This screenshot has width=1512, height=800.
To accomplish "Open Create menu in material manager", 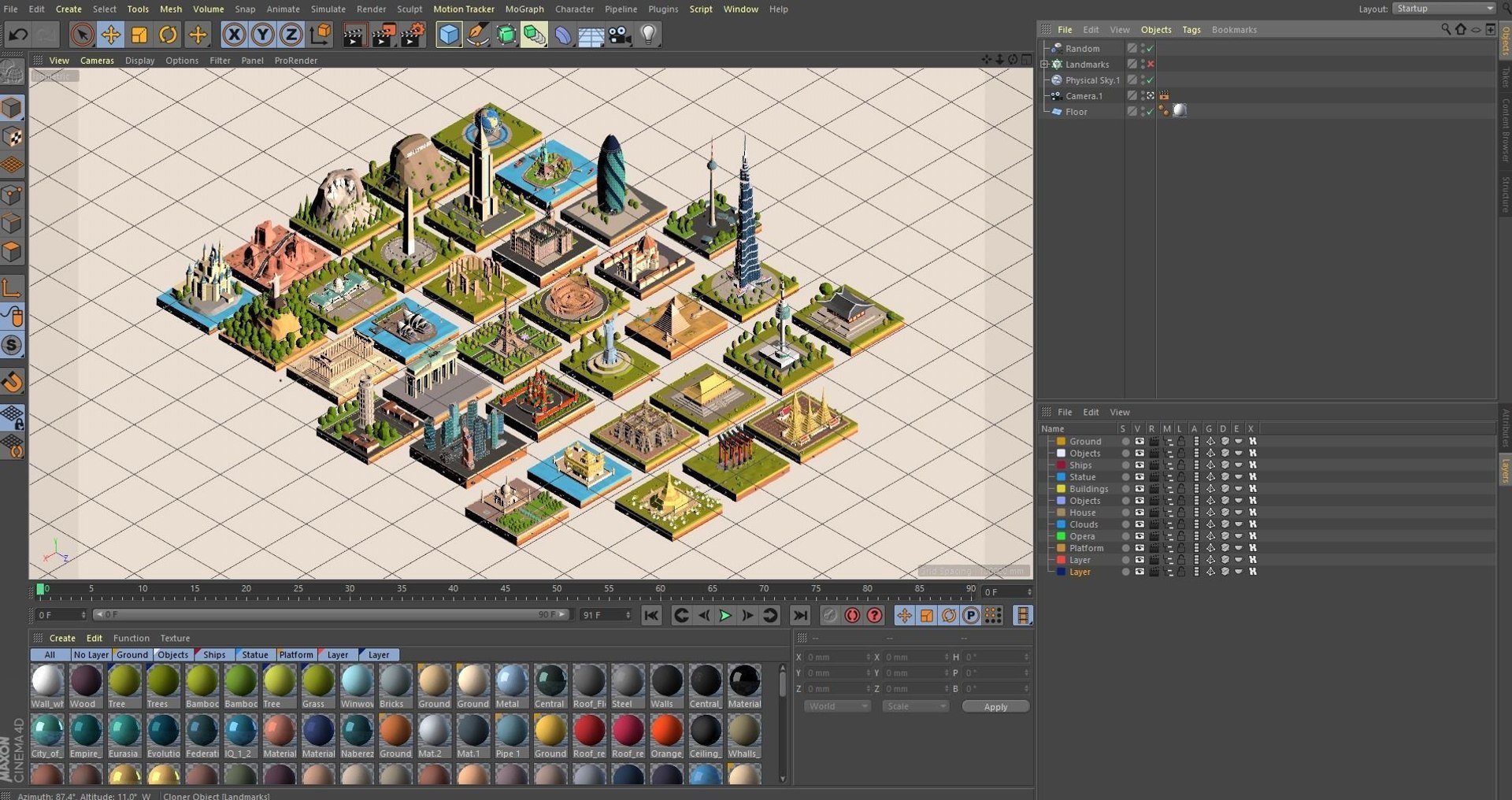I will pyautogui.click(x=62, y=639).
